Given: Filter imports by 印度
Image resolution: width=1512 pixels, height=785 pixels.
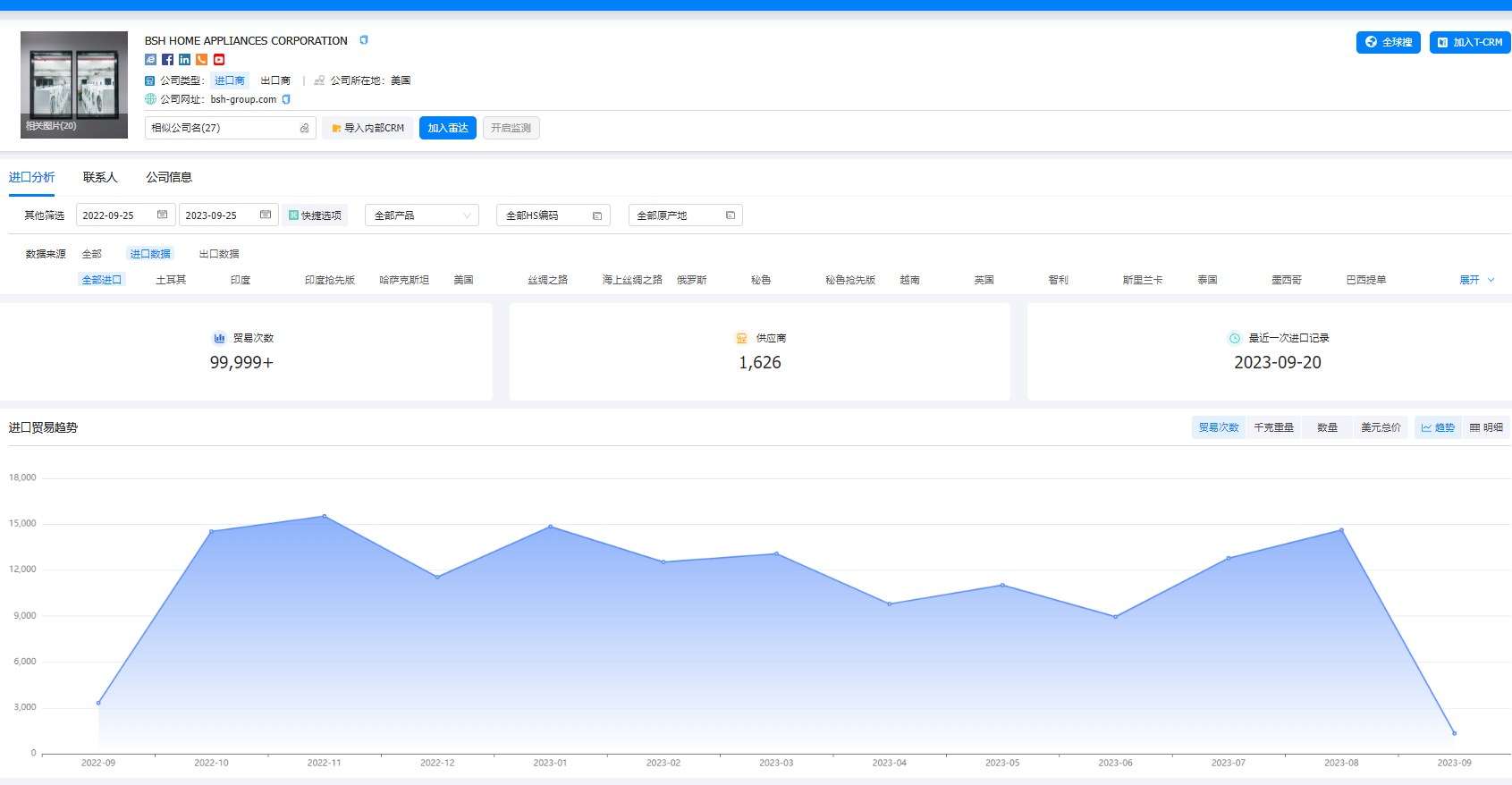Looking at the screenshot, I should (x=241, y=280).
